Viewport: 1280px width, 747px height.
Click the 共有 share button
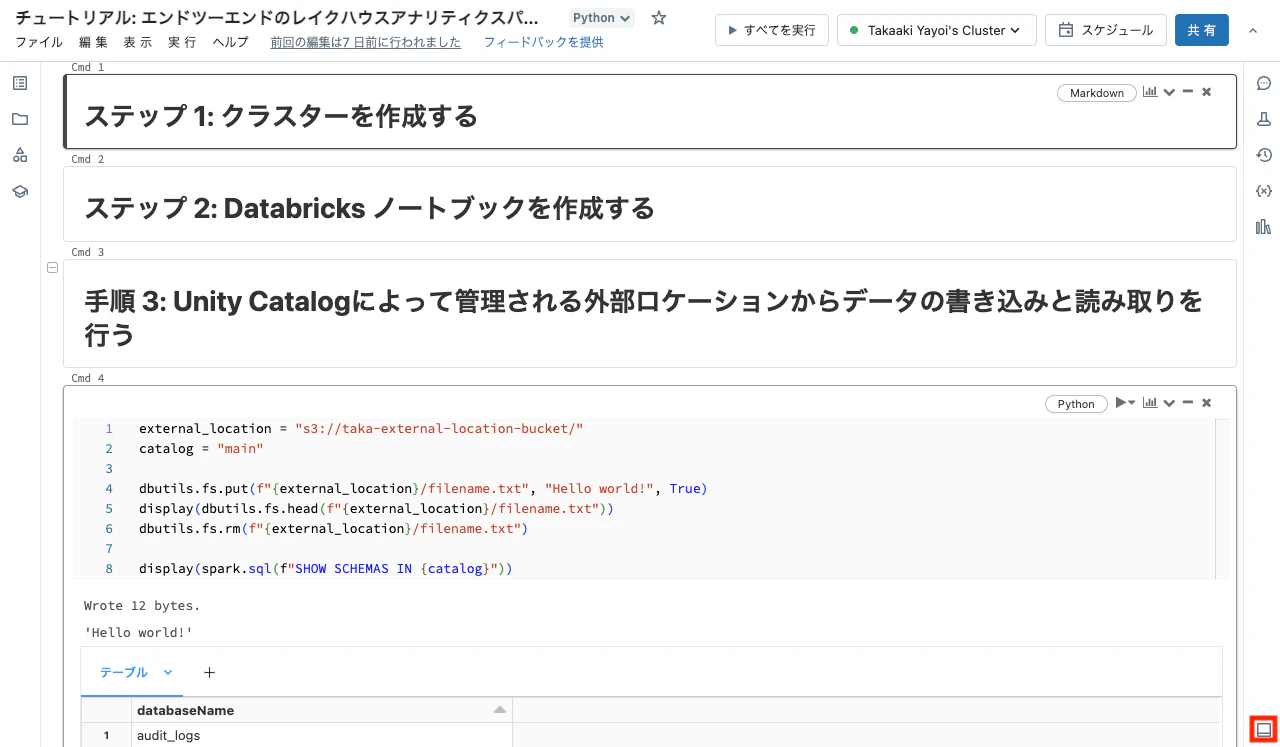1202,30
